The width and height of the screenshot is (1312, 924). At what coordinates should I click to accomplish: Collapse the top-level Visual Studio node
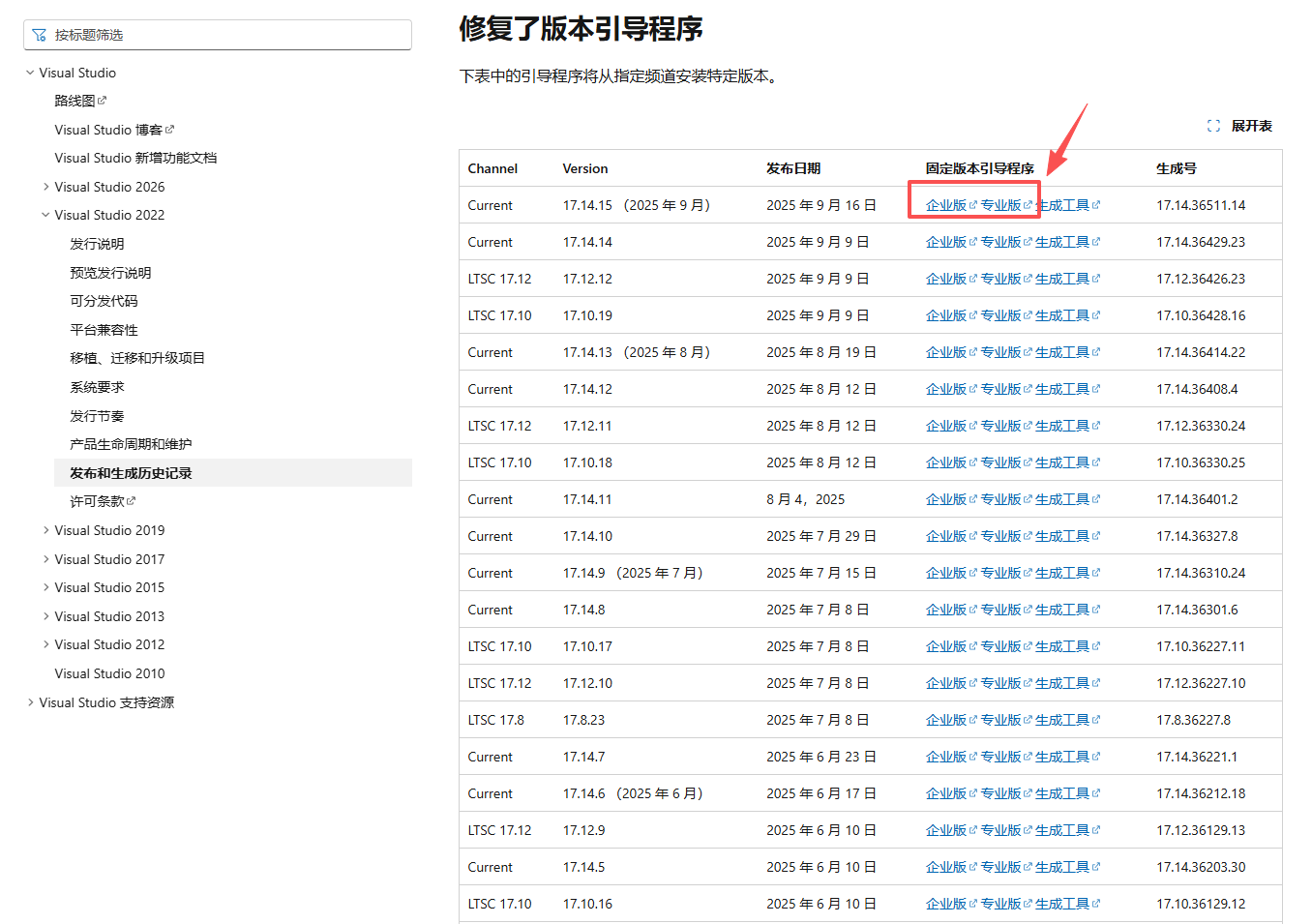(x=30, y=73)
